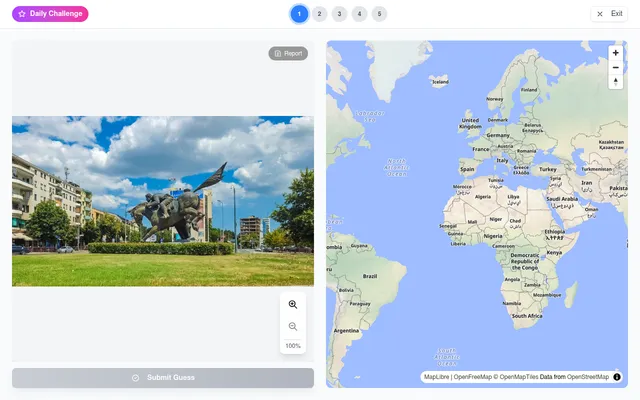Zoom in on the photo

293,304
